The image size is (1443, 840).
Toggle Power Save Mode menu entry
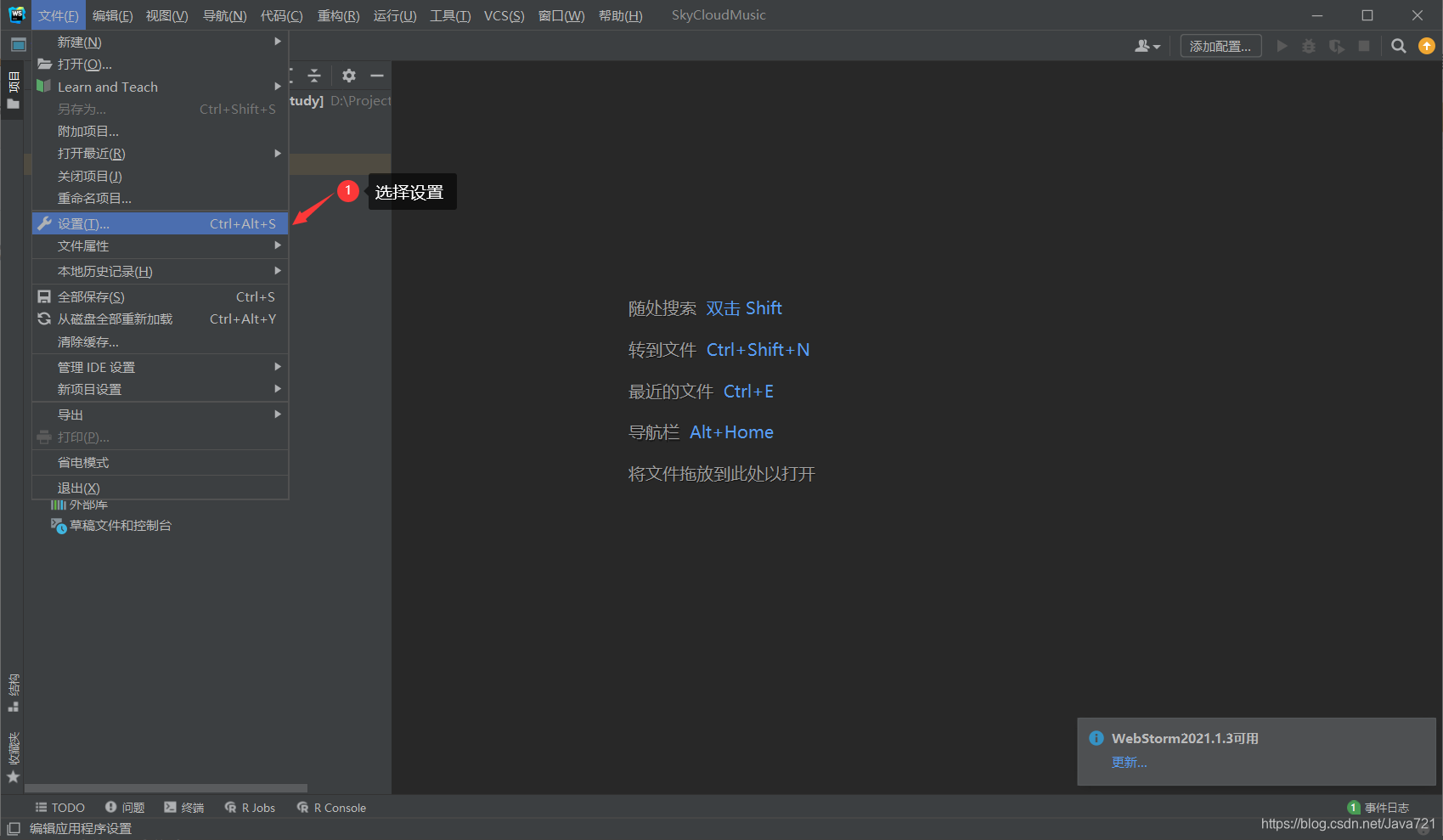[161, 463]
